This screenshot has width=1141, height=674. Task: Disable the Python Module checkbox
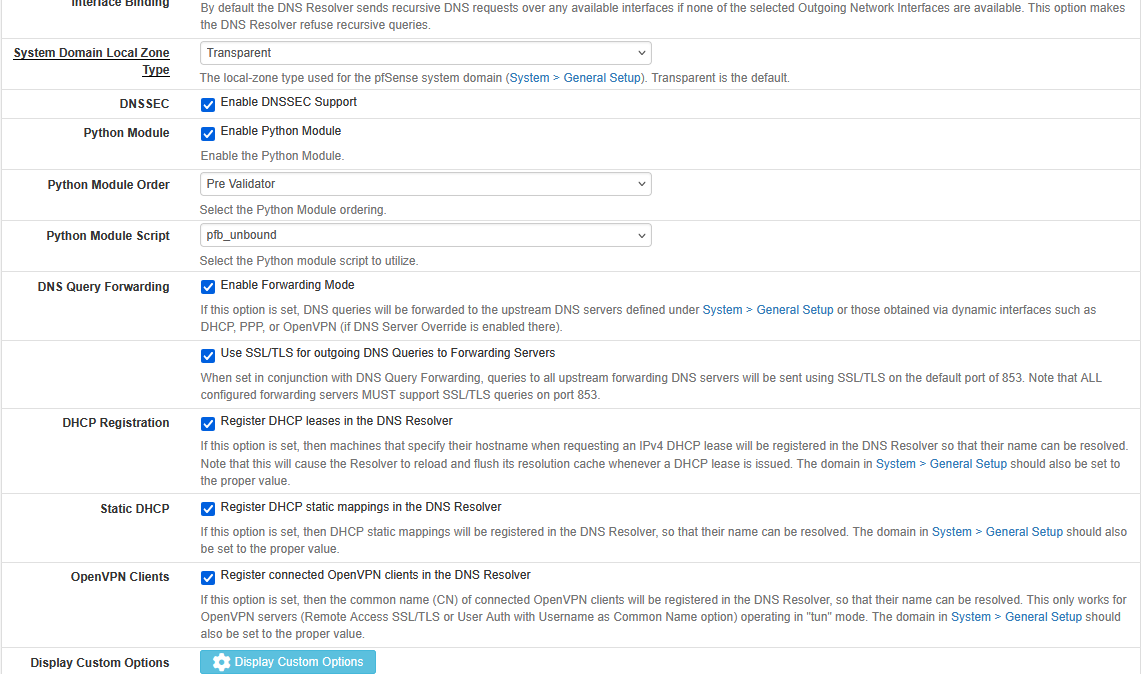tap(208, 133)
